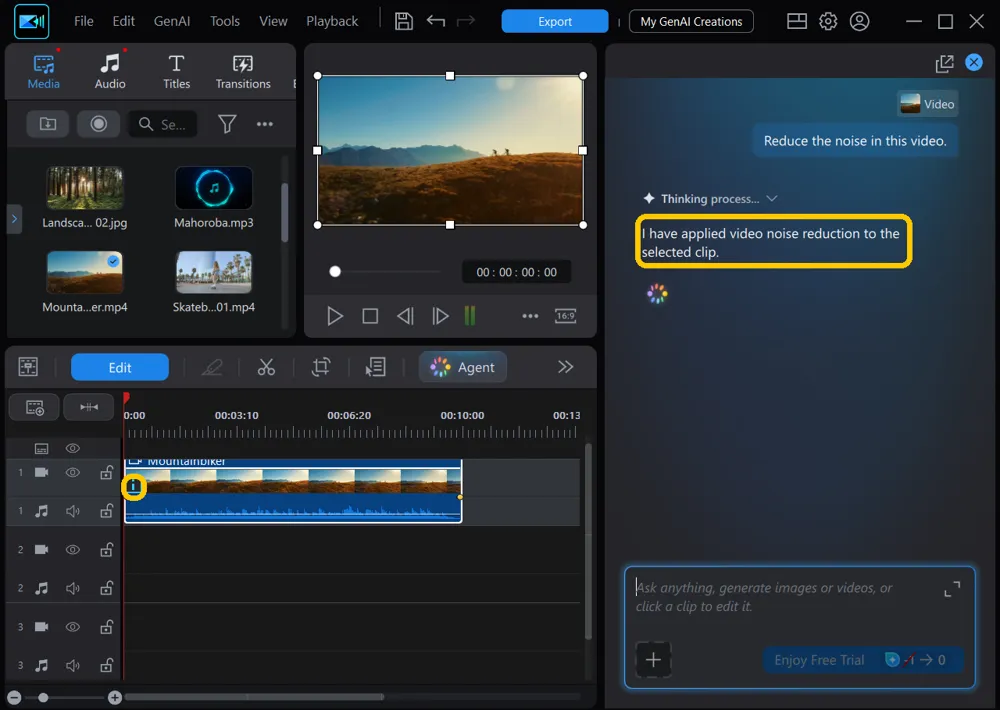
Task: Mute audio track 3
Action: point(73,665)
